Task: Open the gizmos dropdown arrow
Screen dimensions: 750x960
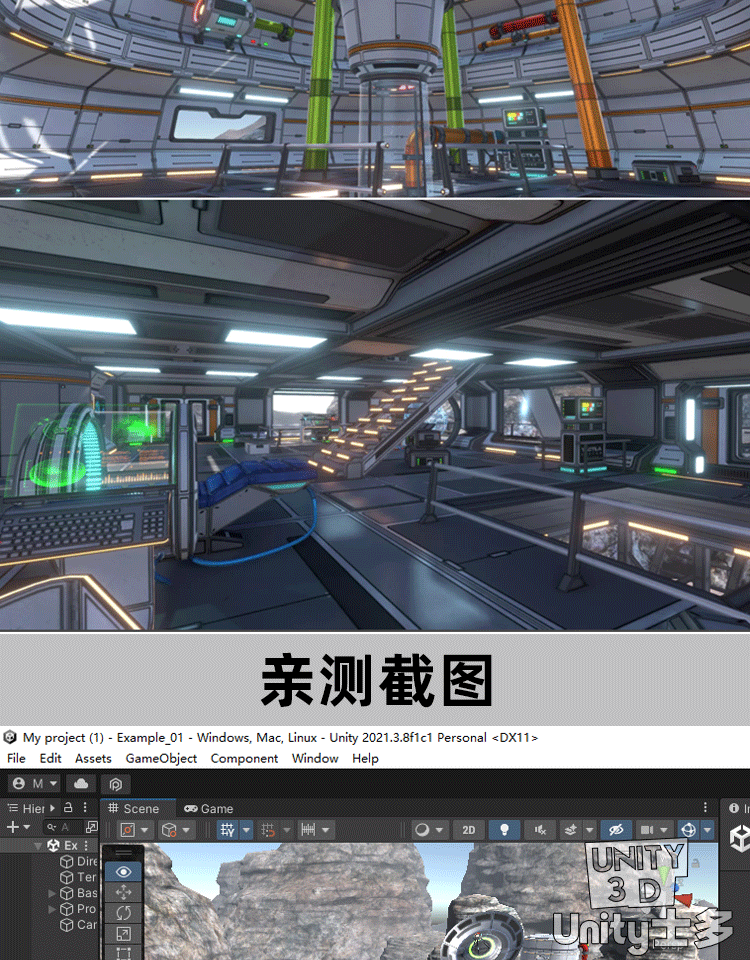Action: (x=708, y=830)
